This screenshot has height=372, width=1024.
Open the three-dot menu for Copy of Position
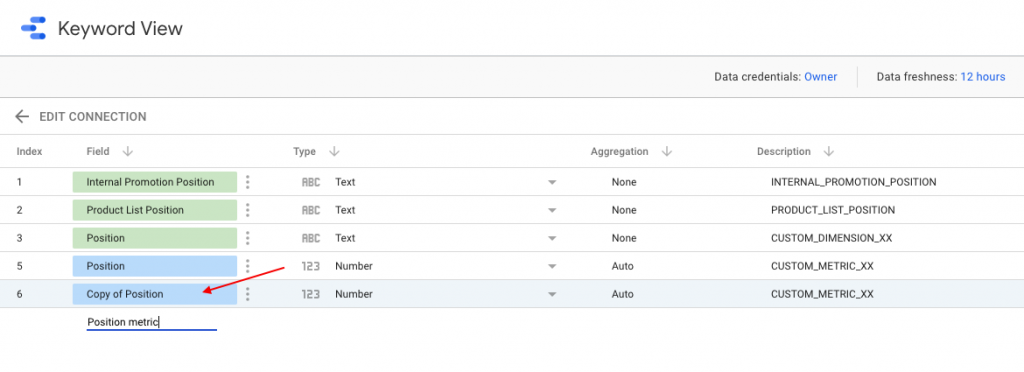tap(248, 294)
